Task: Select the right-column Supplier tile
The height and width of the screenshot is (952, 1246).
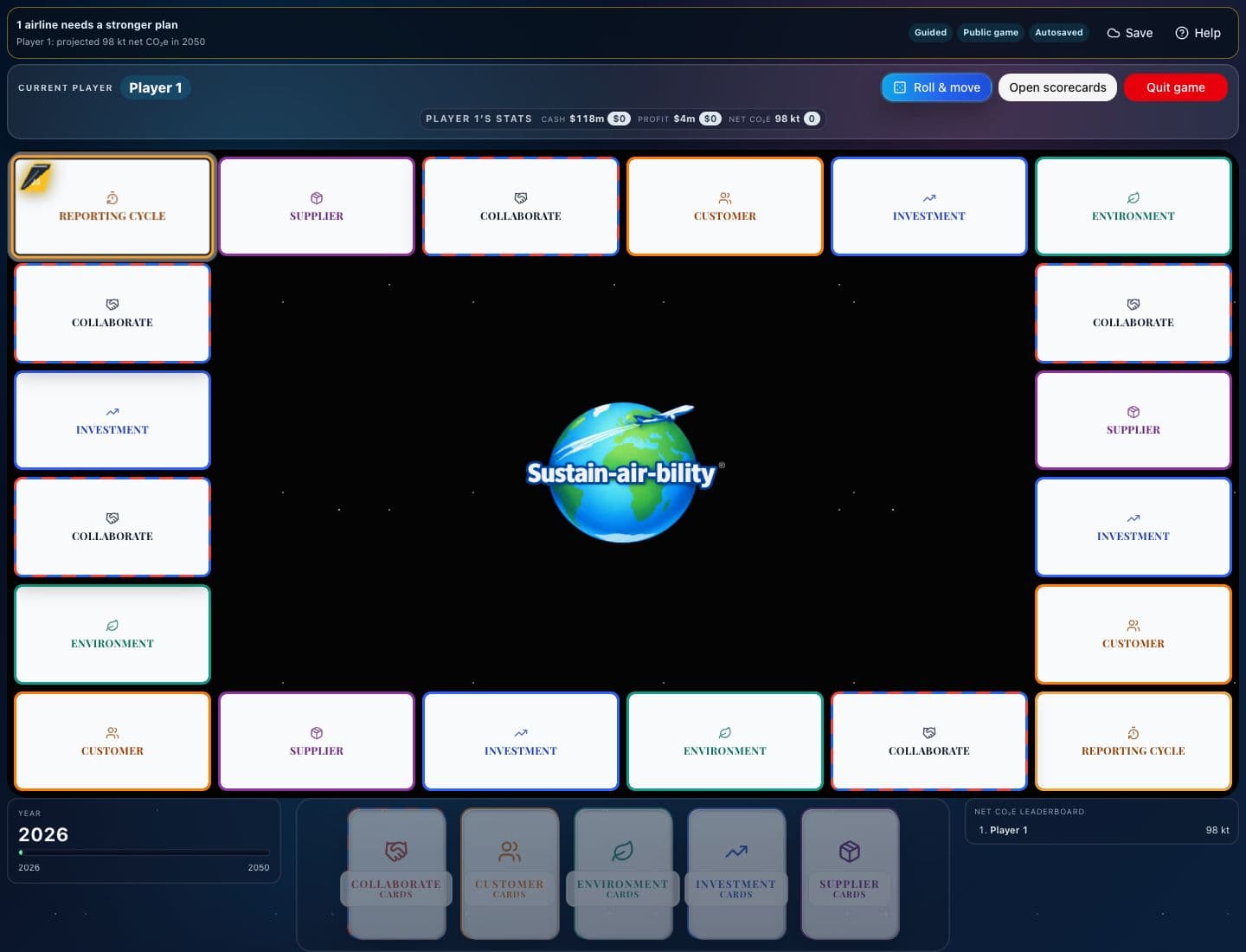Action: point(1134,420)
